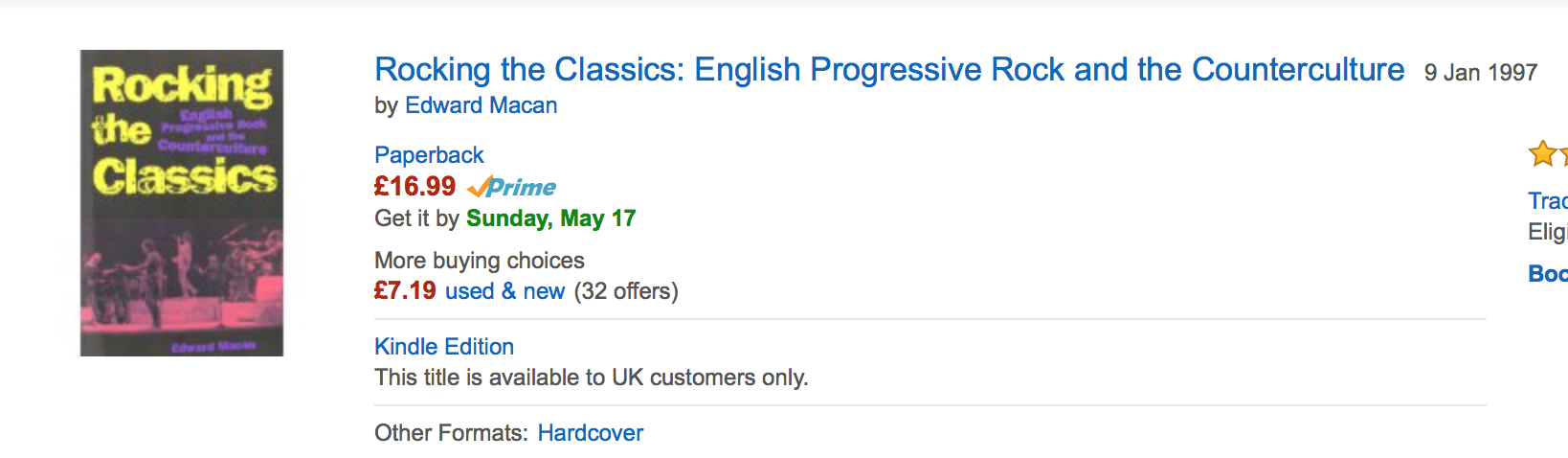Click the UK customers only notice
Image resolution: width=1568 pixels, height=458 pixels.
pos(591,378)
